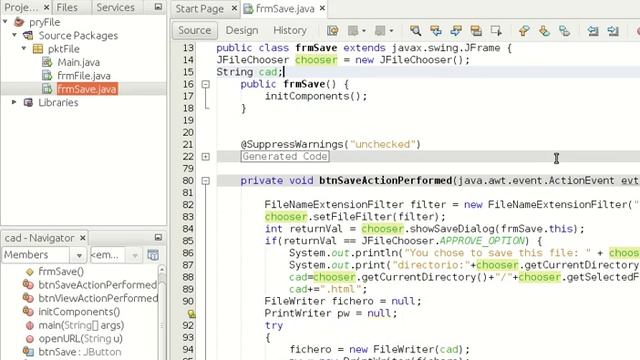
Task: Select frmSave.java in project tree
Action: pos(87,89)
